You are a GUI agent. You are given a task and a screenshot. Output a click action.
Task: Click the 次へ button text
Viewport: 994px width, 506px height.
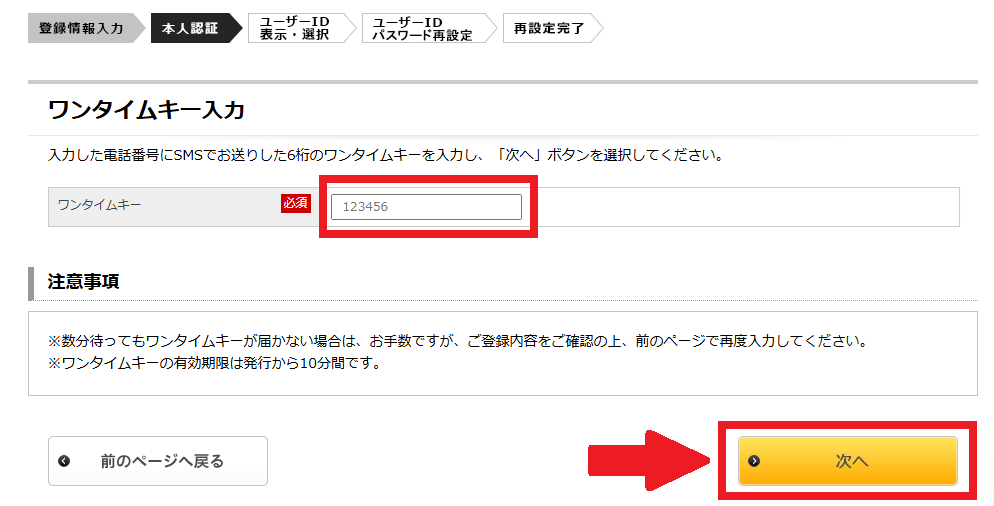coord(851,461)
